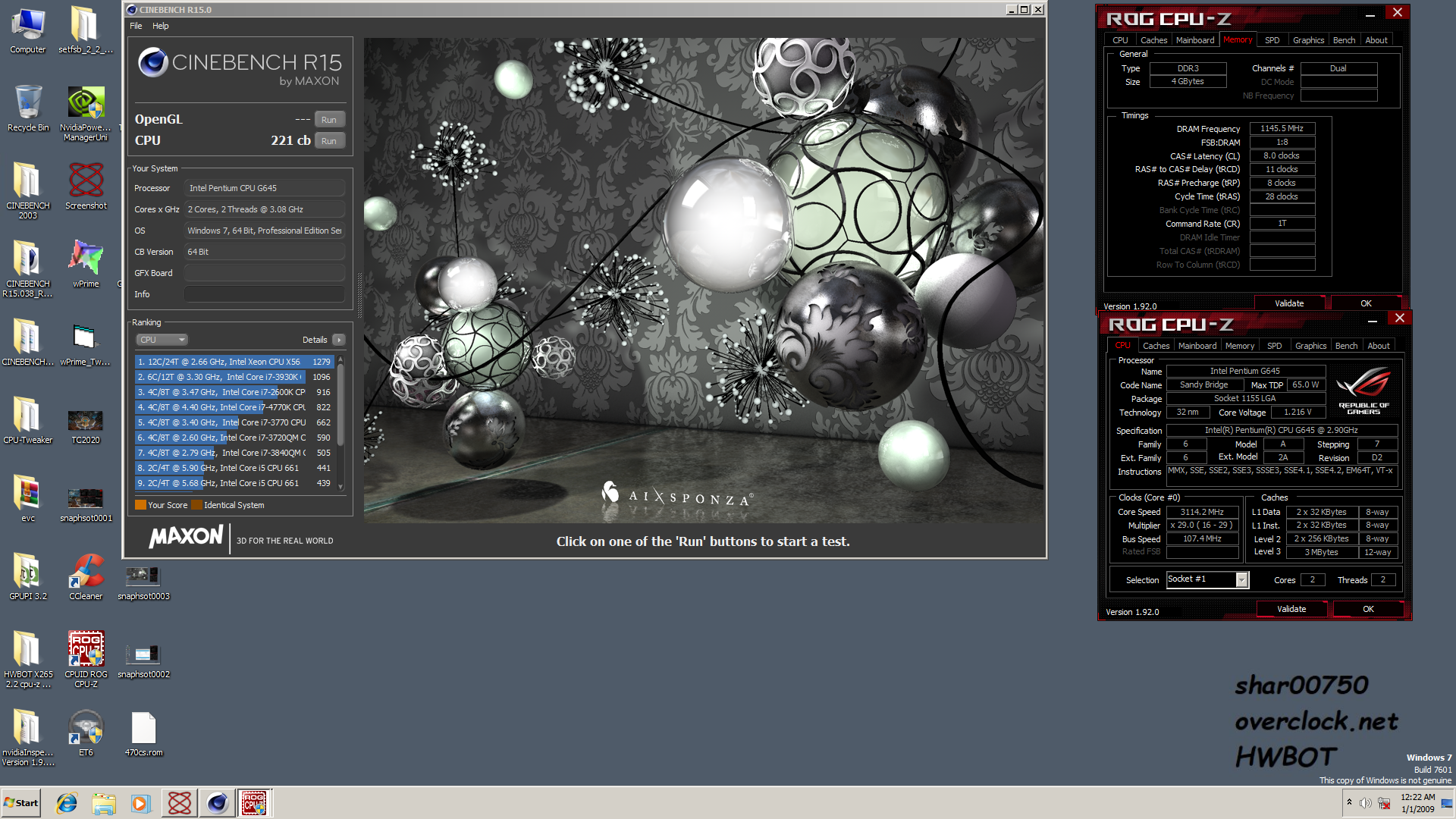This screenshot has height=819, width=1456.
Task: Click the ranking list scrollbar
Action: 340,423
